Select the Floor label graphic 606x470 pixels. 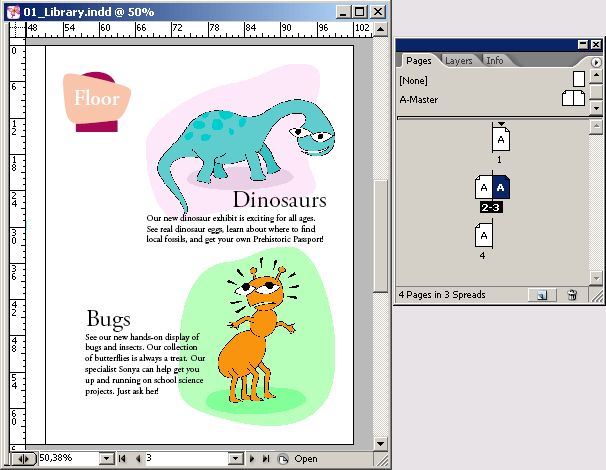pos(97,101)
